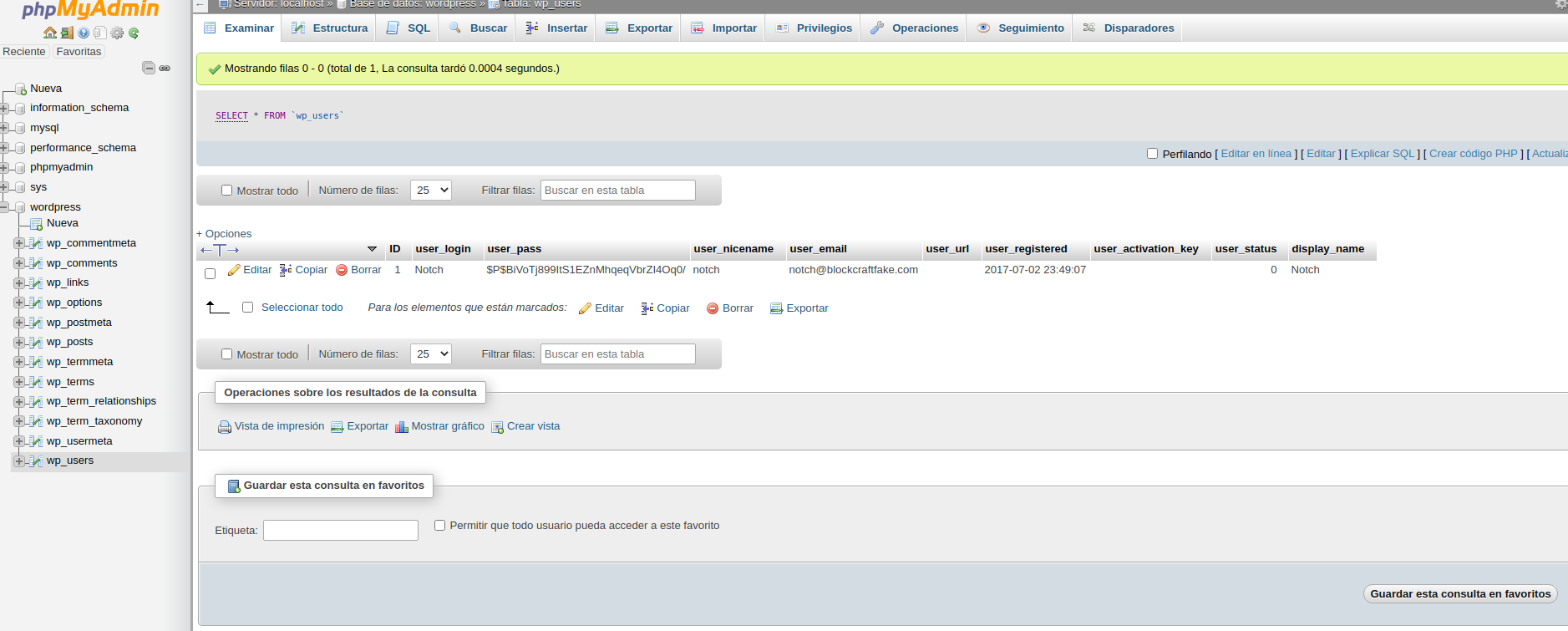Click the log out door icon
This screenshot has width=1568, height=631.
tap(67, 33)
